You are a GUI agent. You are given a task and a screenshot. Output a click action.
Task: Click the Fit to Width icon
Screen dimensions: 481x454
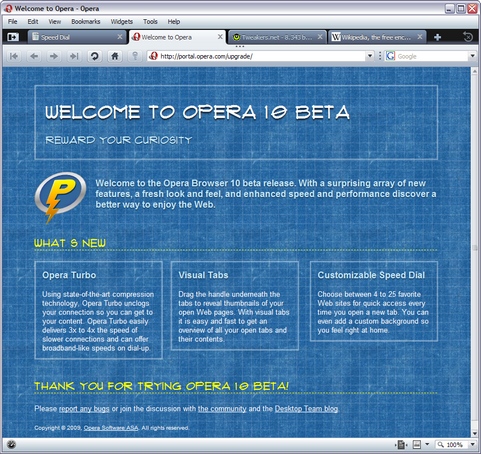(x=401, y=445)
